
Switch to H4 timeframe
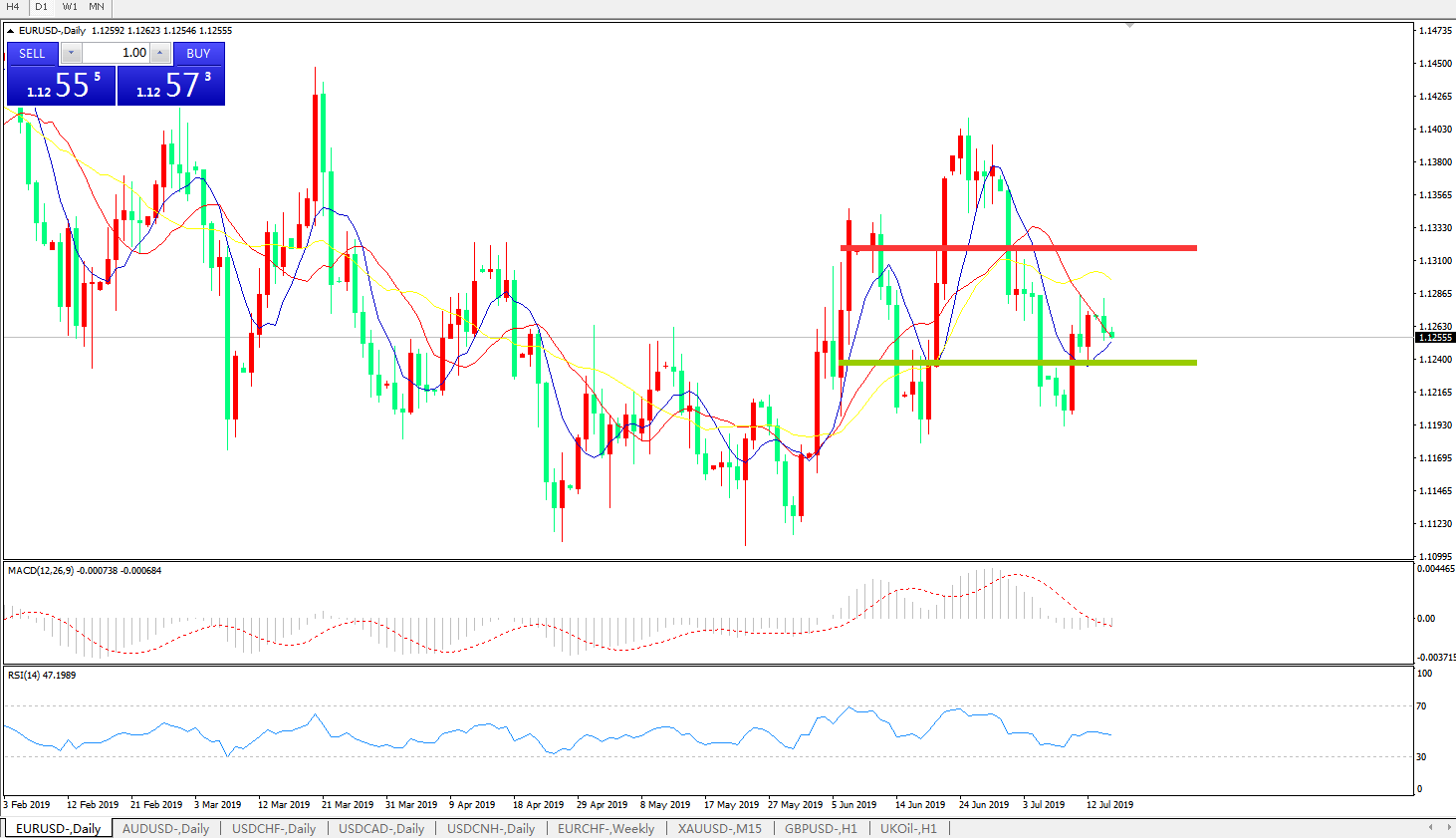coord(13,7)
